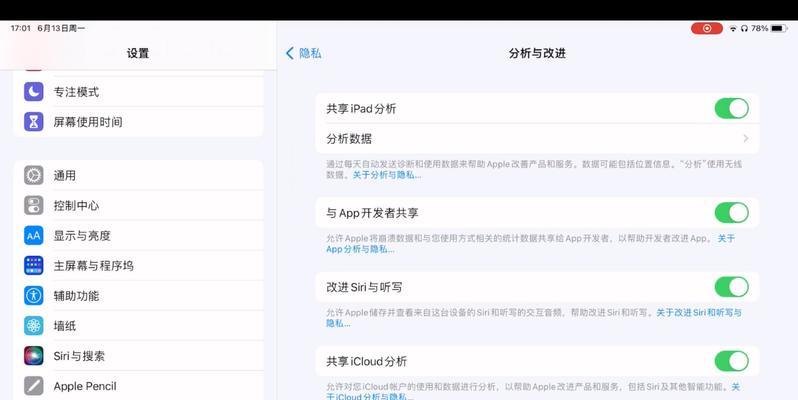Screen dimensions: 798x400
Task: Turn off 共享 iPad 分析 switch
Action: pyautogui.click(x=731, y=108)
